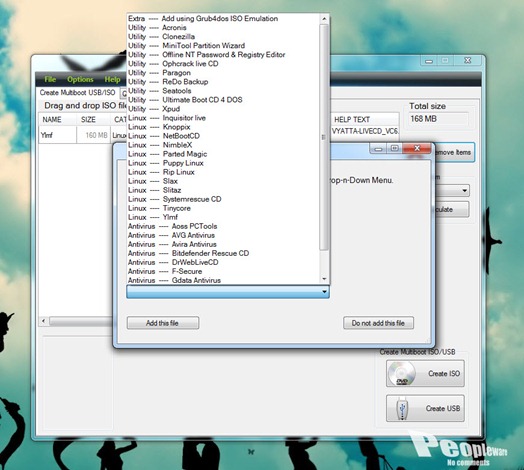Click the USB stick icon on Create USB
Screen dimensions: 524x470
[402, 408]
